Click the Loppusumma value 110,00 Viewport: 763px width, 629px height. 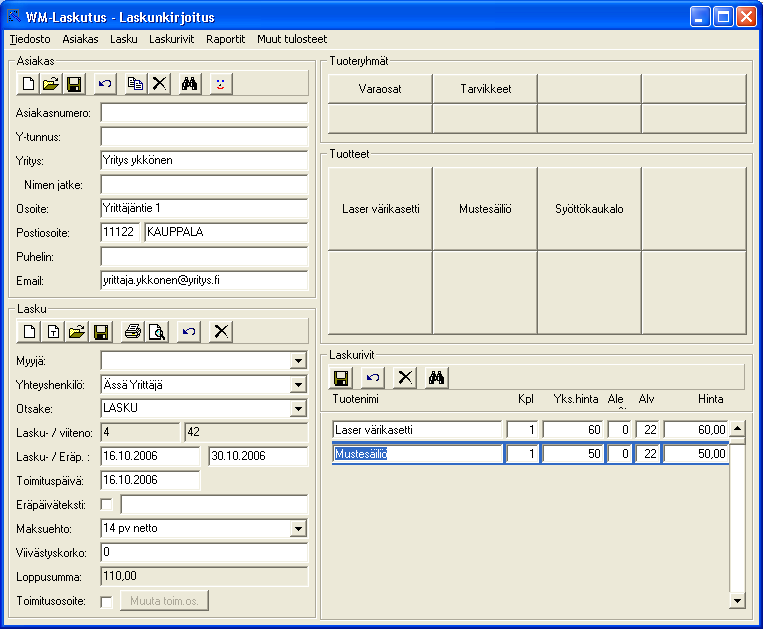[x=204, y=577]
